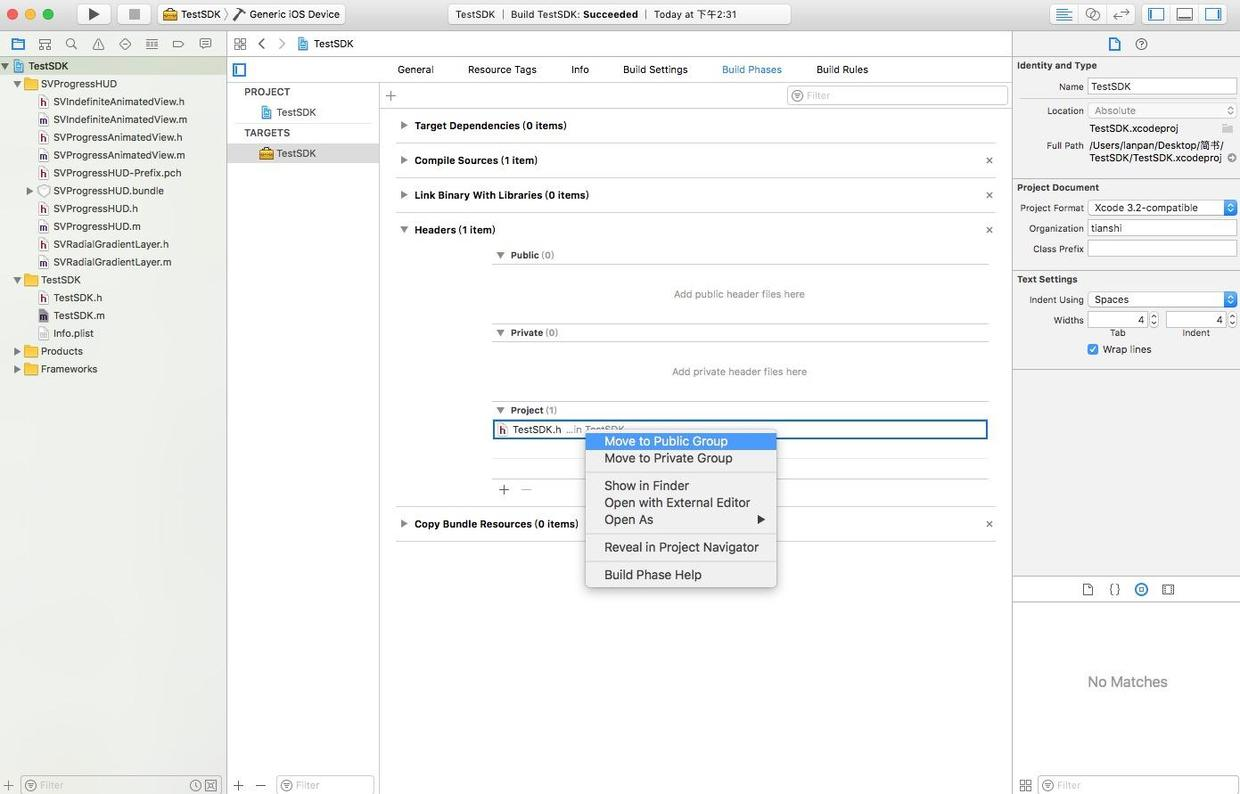The width and height of the screenshot is (1240, 794).
Task: Stop the running build
Action: (x=134, y=14)
